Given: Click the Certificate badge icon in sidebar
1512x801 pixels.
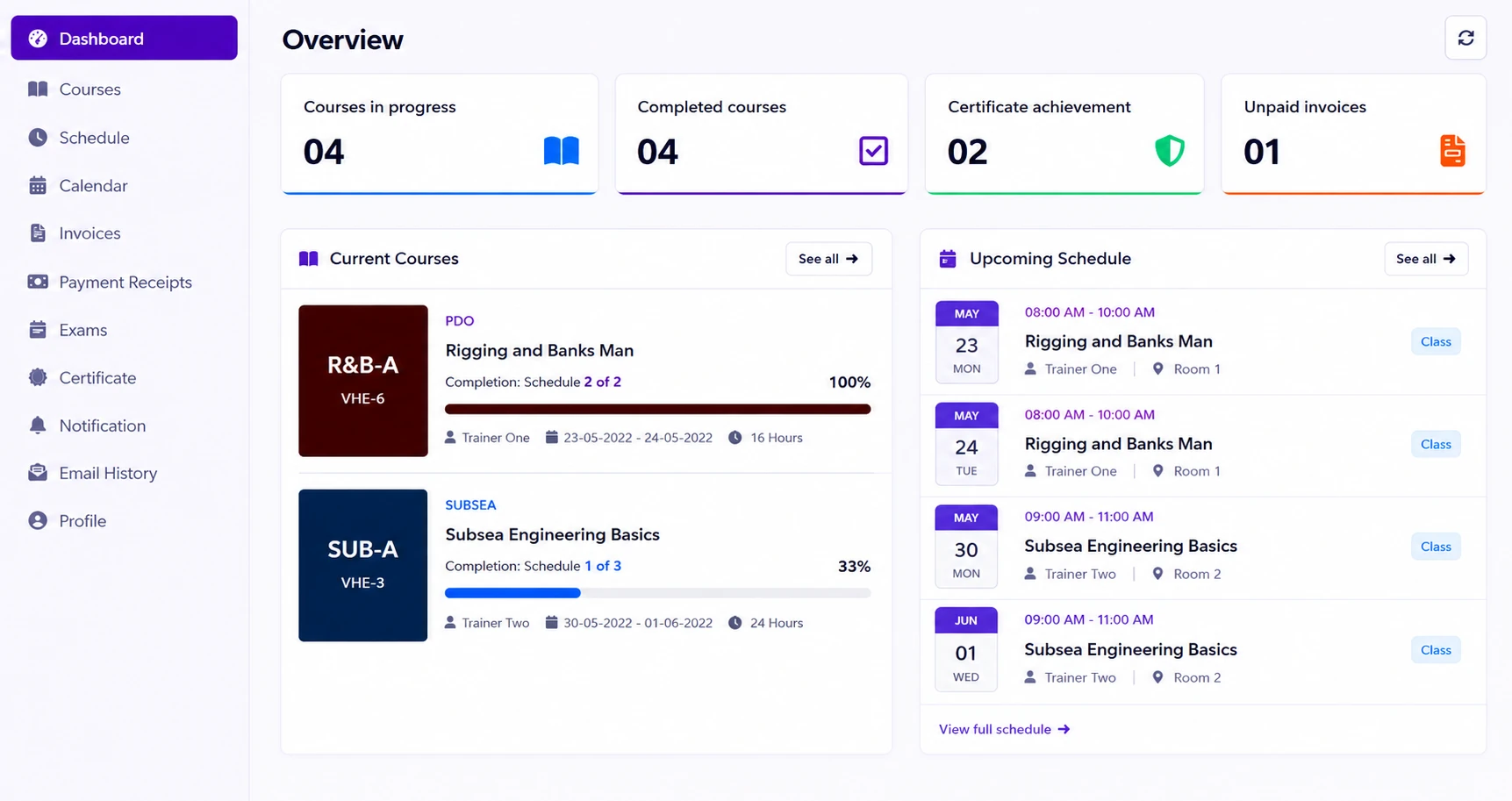Looking at the screenshot, I should click(x=38, y=377).
